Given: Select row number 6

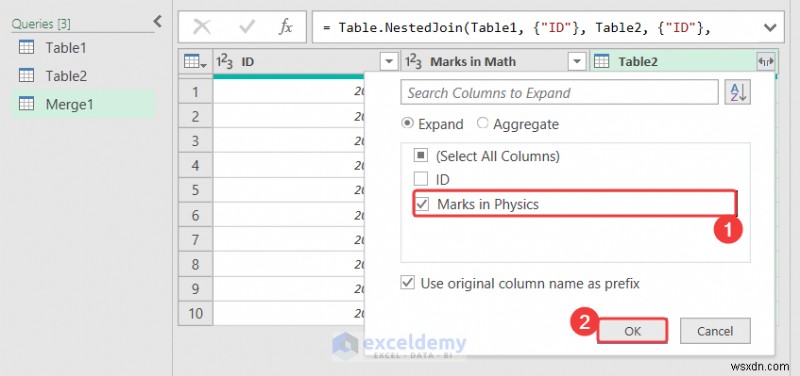Looking at the screenshot, I should (x=195, y=215).
